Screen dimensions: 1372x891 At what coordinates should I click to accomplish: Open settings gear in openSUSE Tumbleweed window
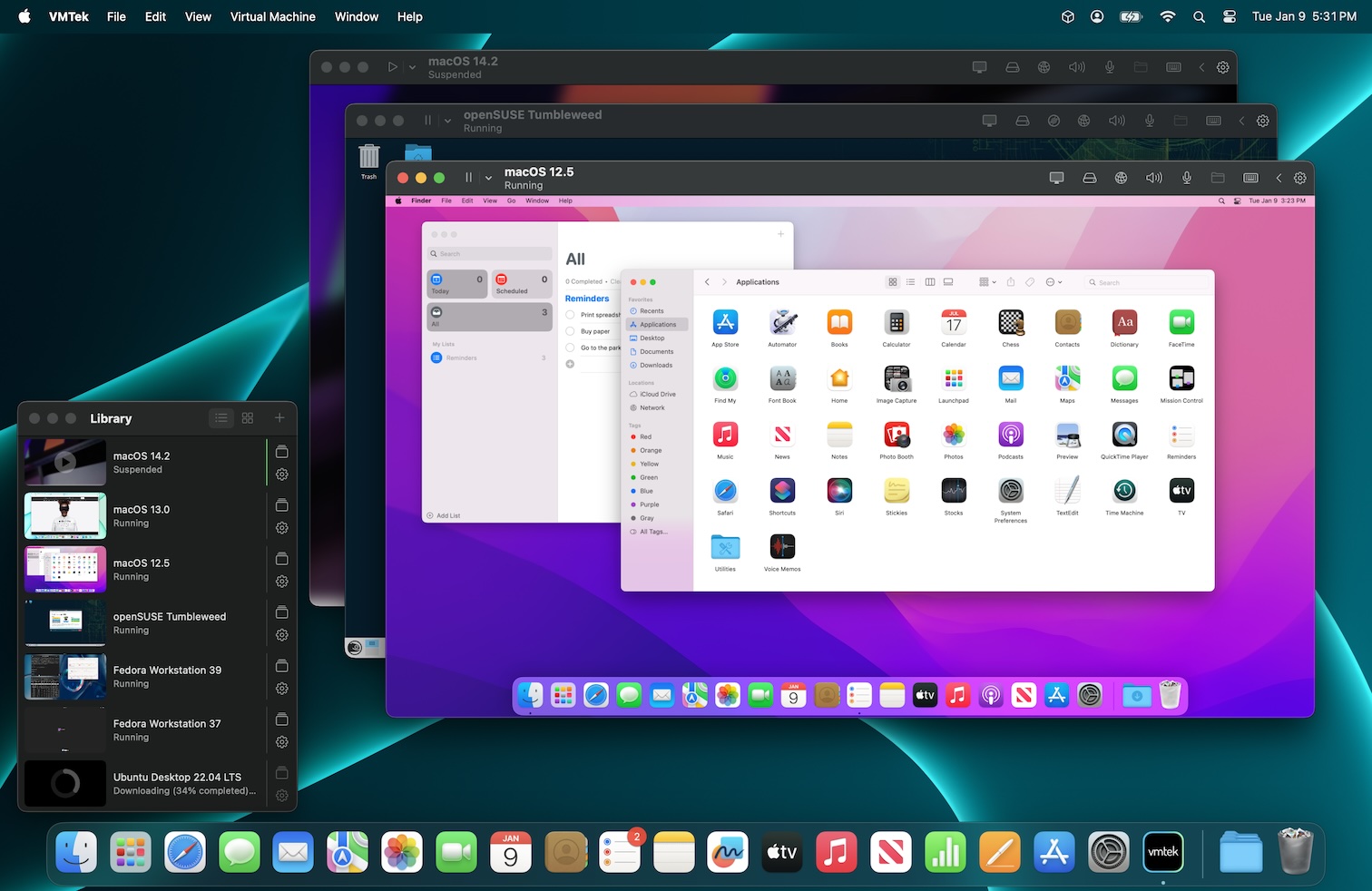1262,121
